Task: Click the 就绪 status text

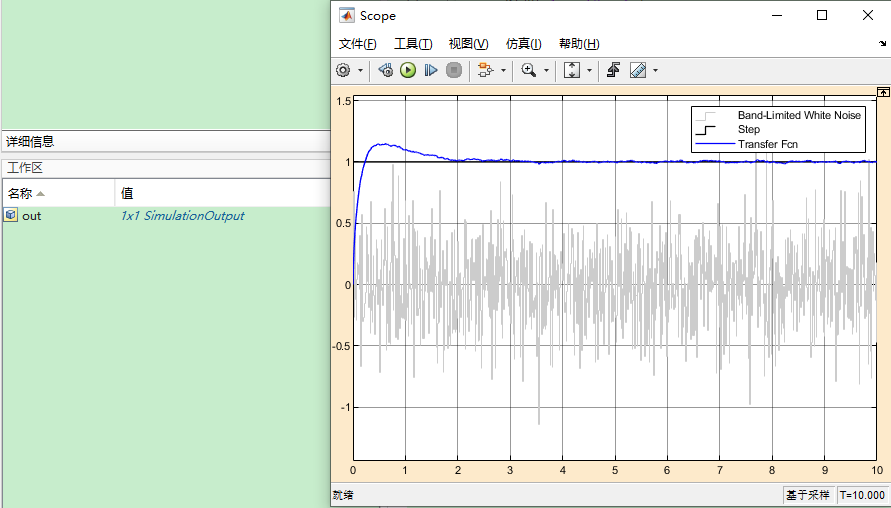Action: click(343, 495)
